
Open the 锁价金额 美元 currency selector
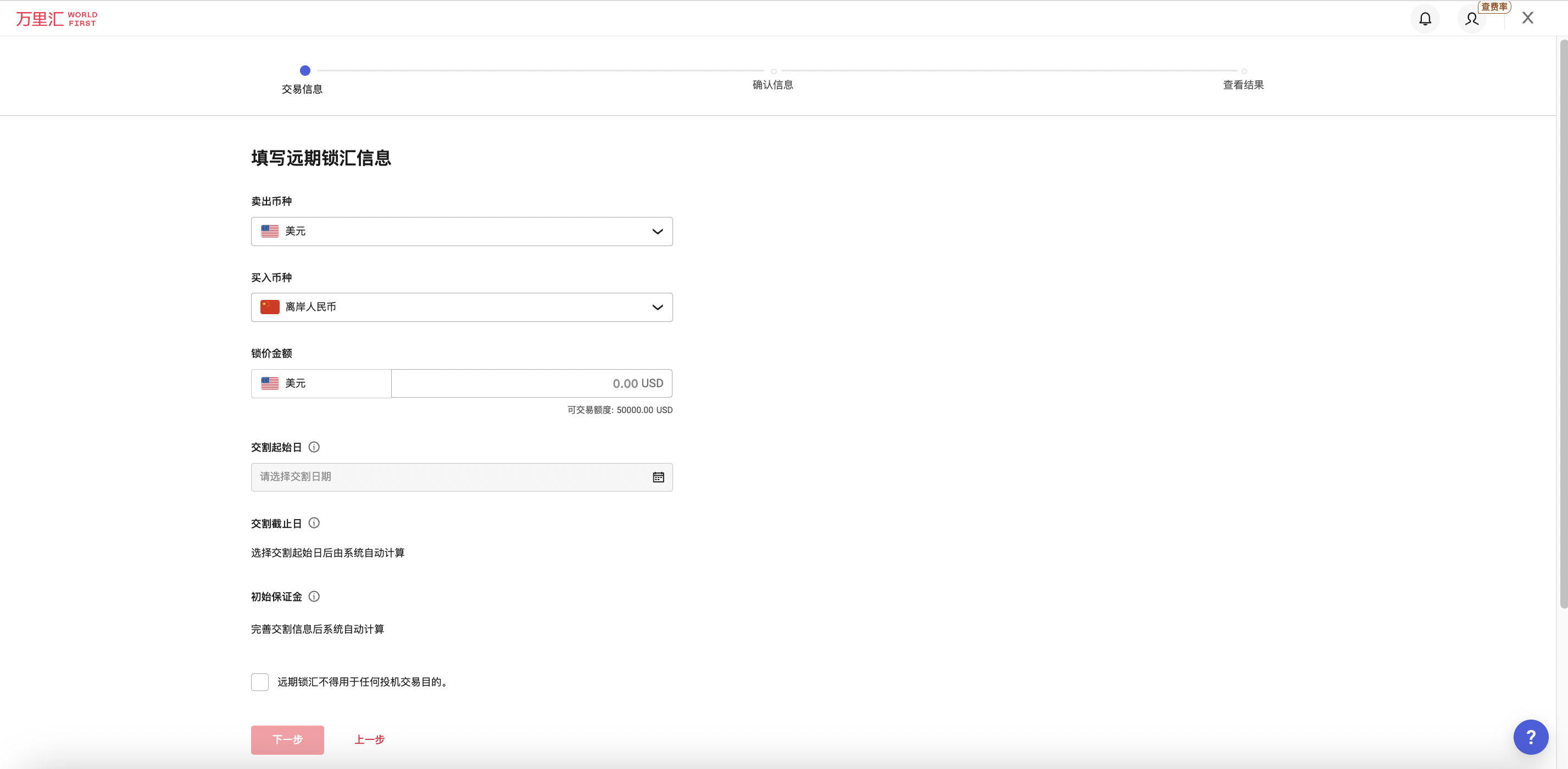pos(321,383)
